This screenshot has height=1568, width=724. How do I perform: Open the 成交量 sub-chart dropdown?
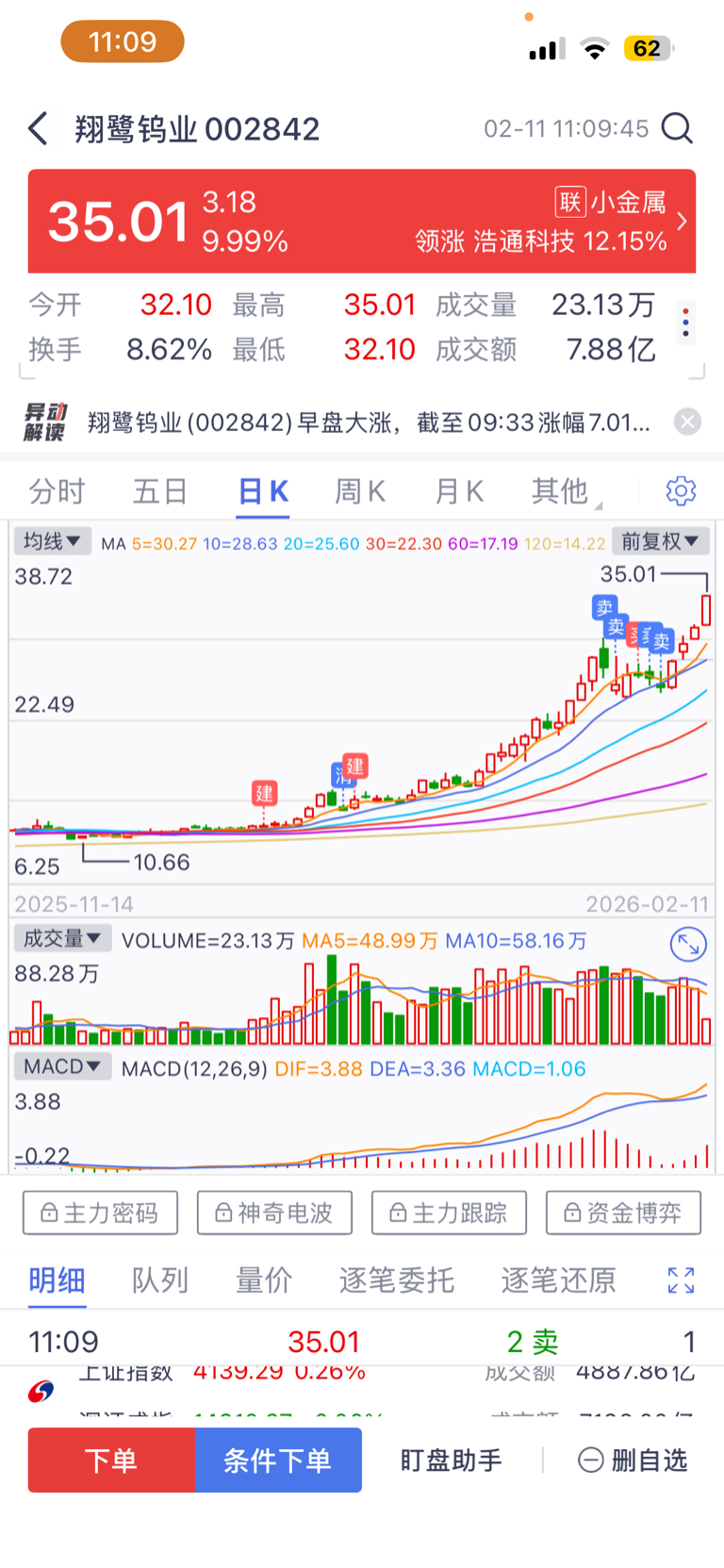tap(62, 938)
